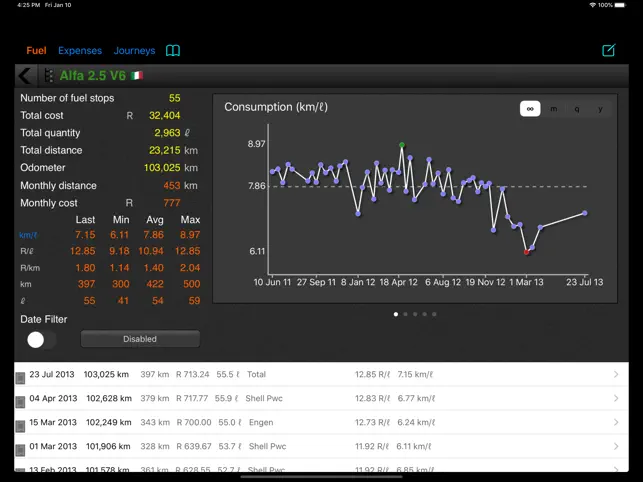Open the manual book icon
Screen dimensions: 643x482
coord(173,50)
